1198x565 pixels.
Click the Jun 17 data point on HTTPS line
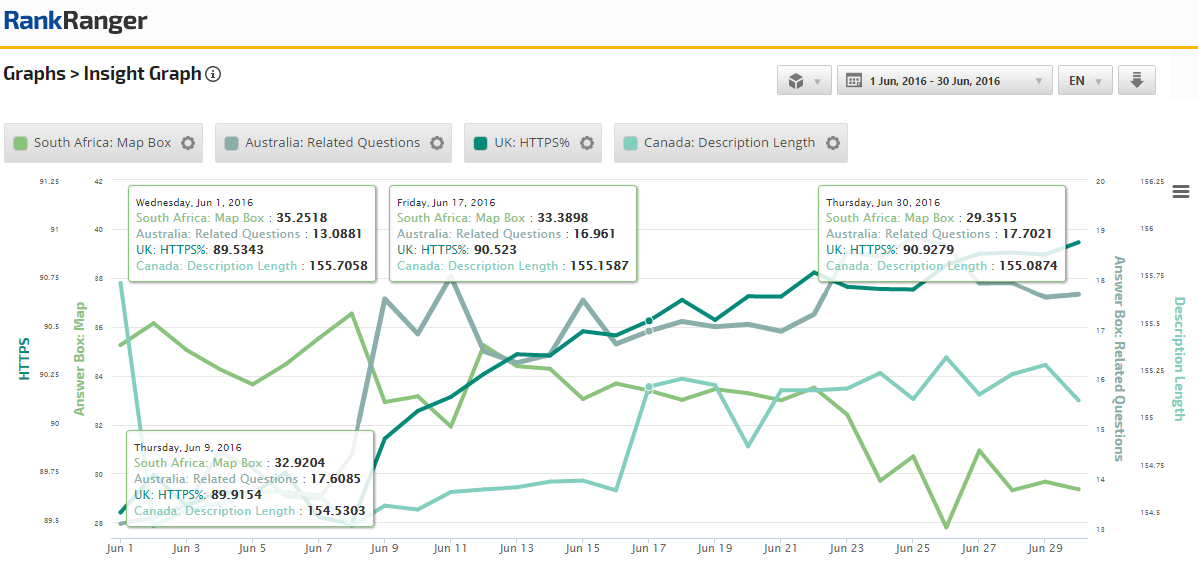click(x=649, y=321)
